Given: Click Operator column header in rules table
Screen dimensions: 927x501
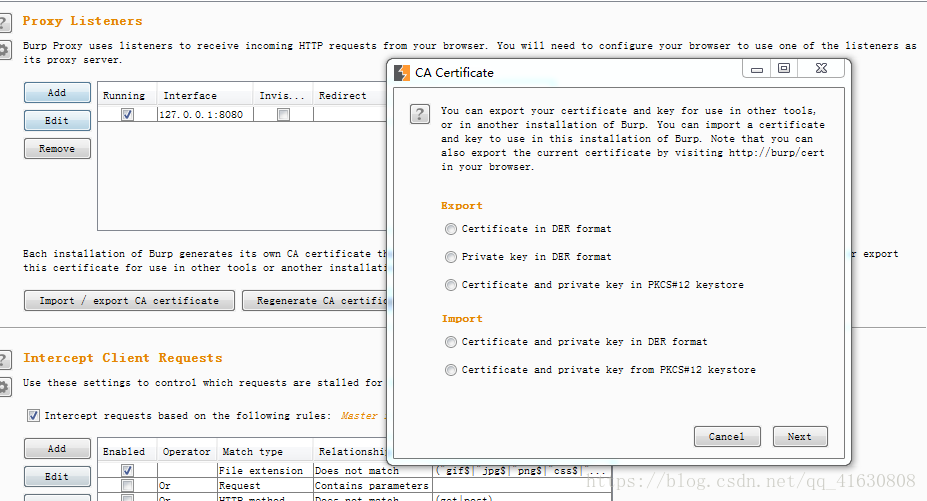Looking at the screenshot, I should [187, 451].
